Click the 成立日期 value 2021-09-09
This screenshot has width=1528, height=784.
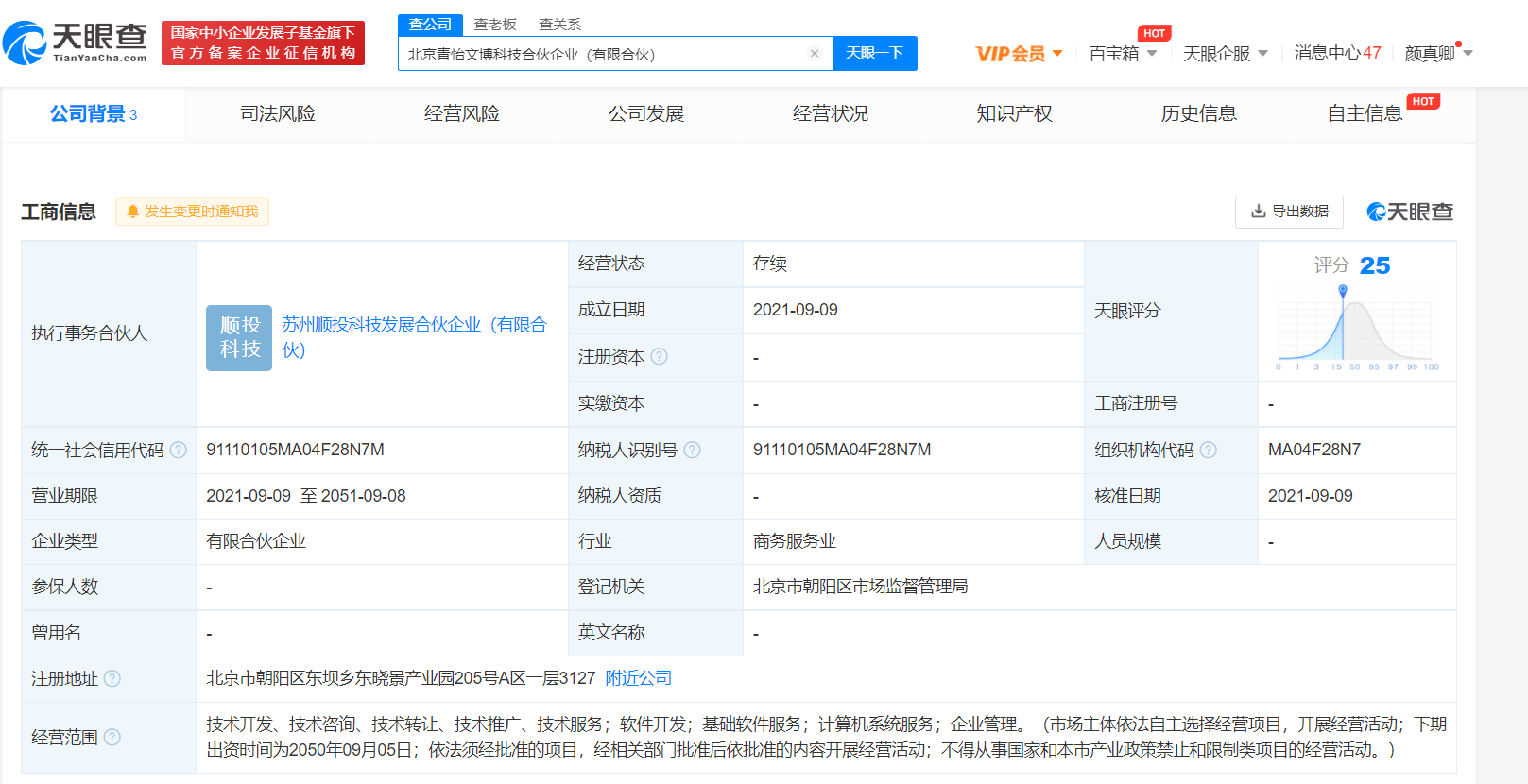click(x=796, y=310)
